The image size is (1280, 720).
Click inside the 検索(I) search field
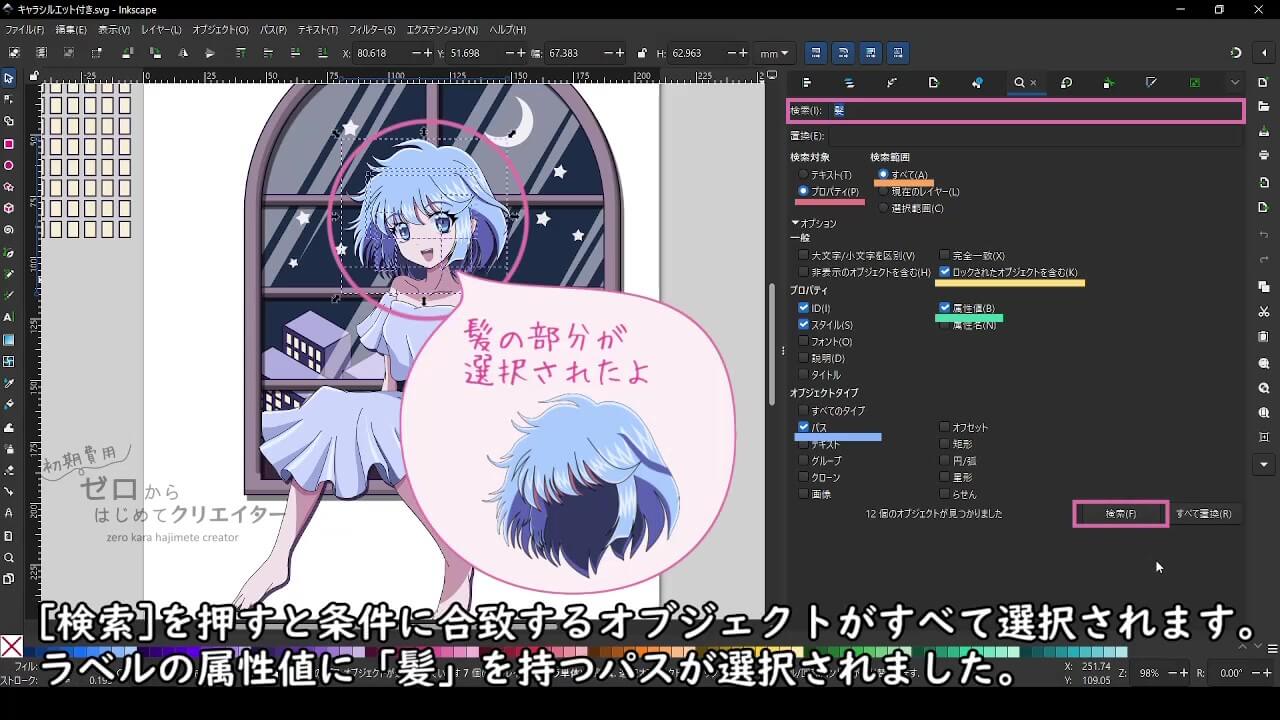tap(1034, 110)
